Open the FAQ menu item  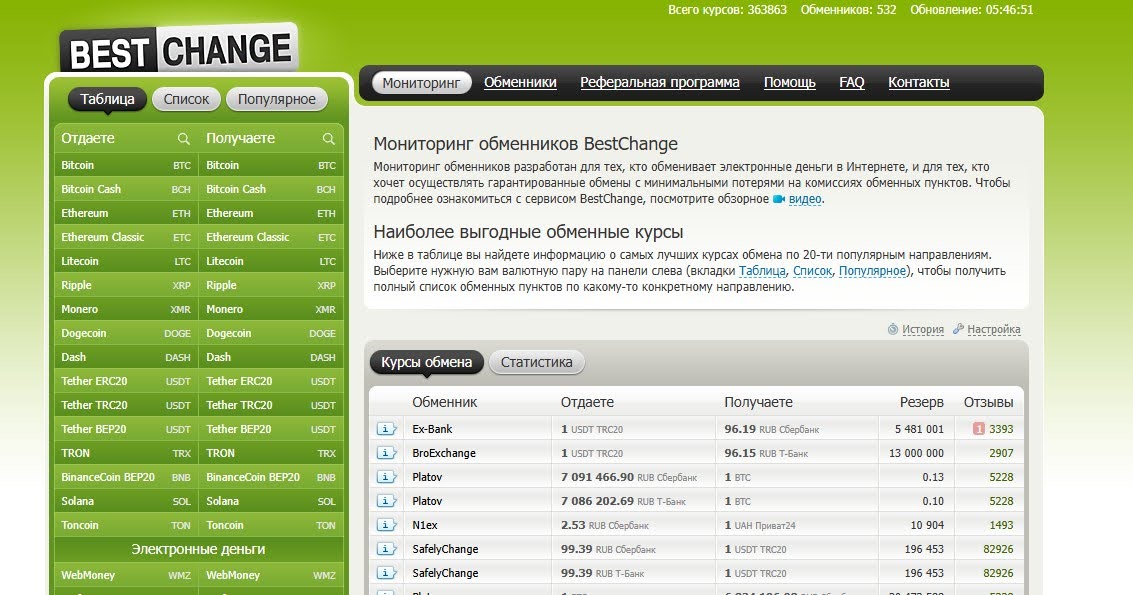851,82
